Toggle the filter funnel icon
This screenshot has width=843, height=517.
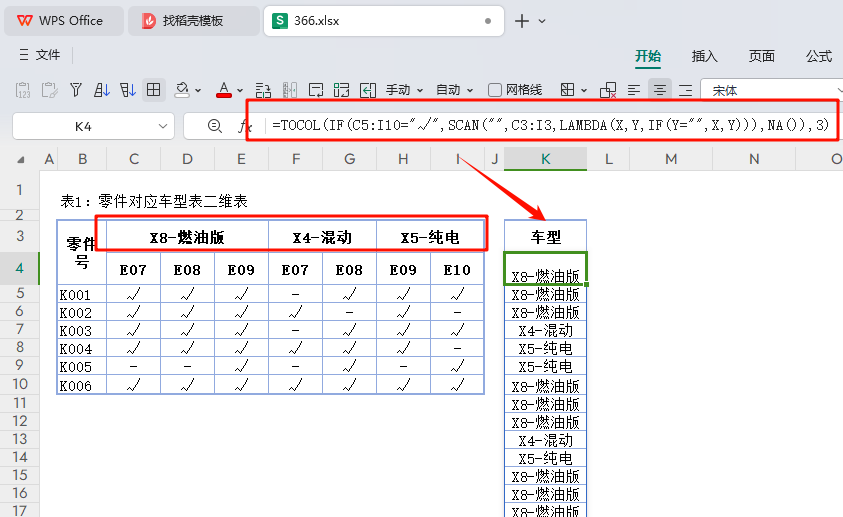(x=76, y=90)
